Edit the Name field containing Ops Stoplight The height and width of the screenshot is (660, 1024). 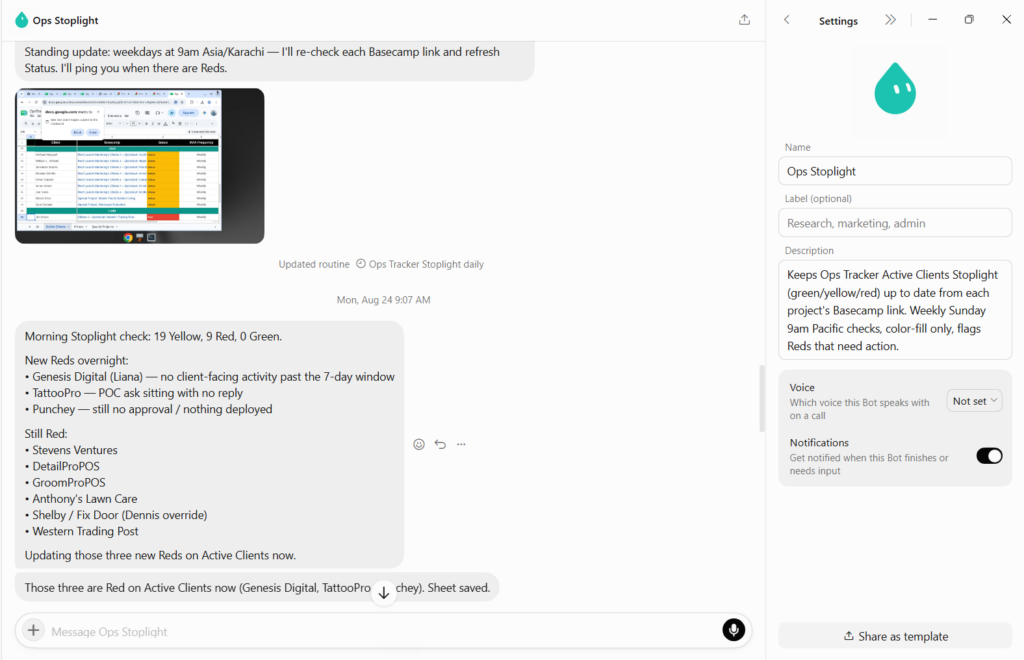click(895, 171)
